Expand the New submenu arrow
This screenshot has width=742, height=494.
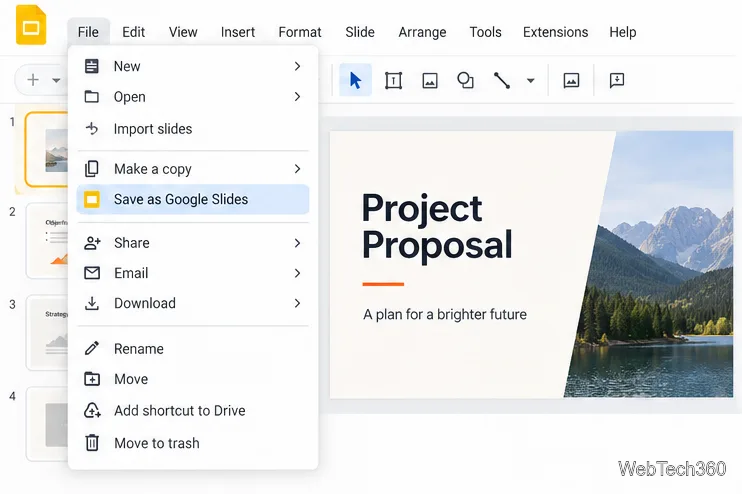coord(297,66)
